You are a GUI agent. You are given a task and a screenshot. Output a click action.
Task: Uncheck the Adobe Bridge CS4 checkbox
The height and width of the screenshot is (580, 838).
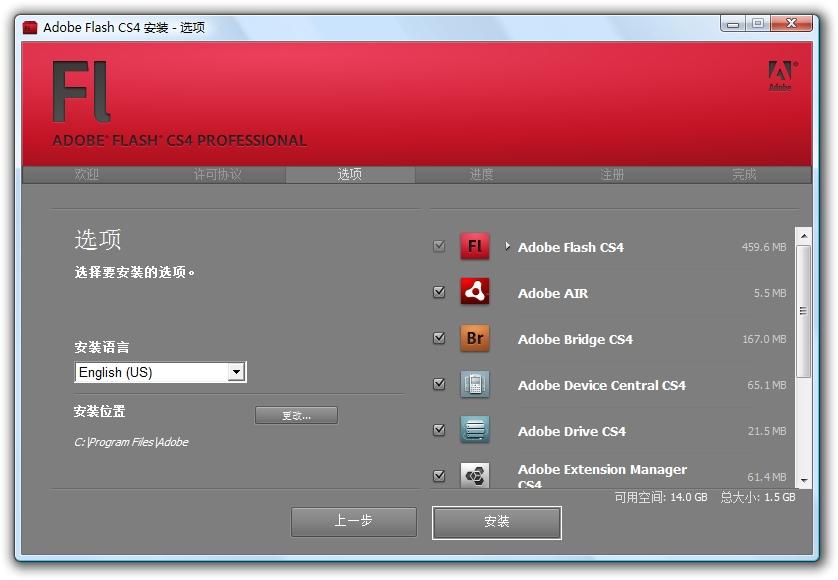coord(439,338)
